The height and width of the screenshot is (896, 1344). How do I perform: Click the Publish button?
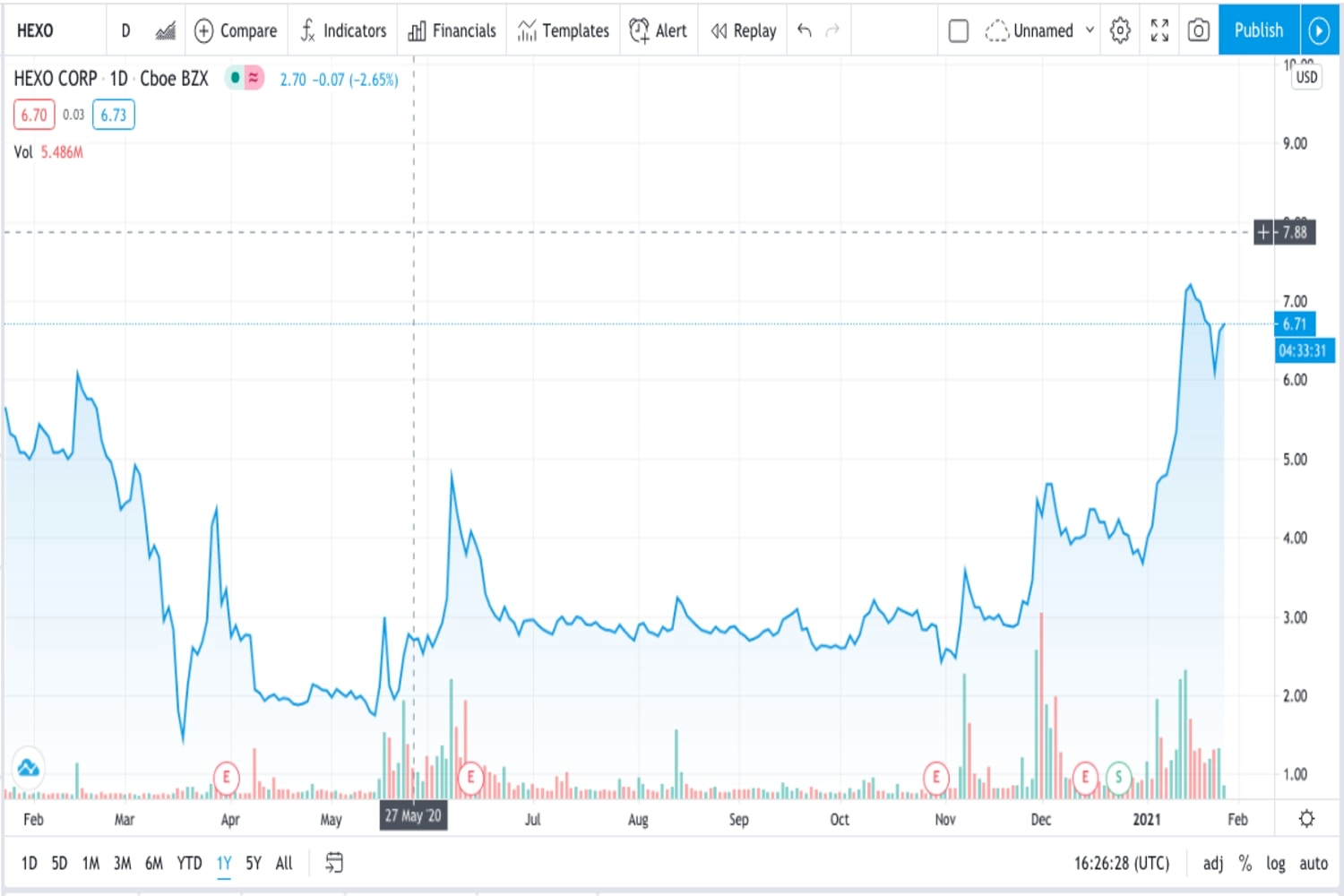1259,30
